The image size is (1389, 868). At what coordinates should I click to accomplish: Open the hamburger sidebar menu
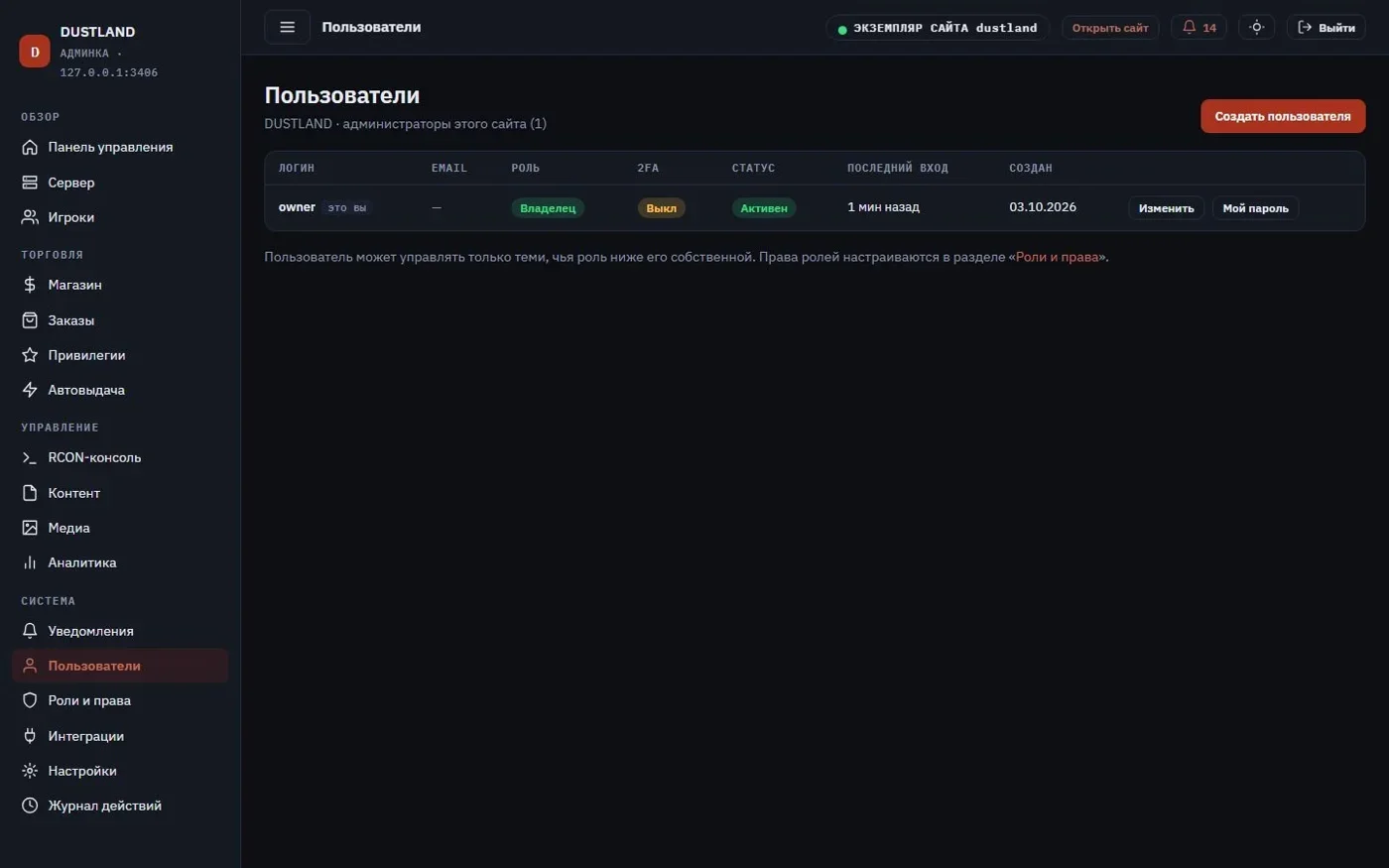[x=287, y=28]
